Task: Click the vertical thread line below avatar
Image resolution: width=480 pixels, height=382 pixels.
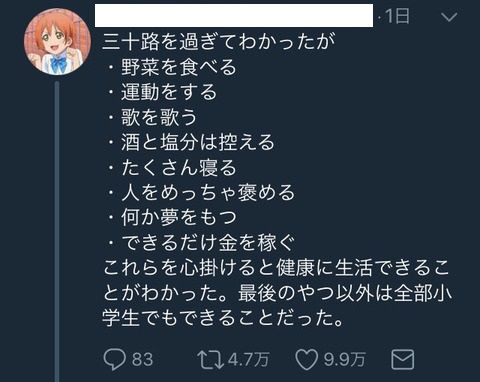Action: tap(57, 232)
